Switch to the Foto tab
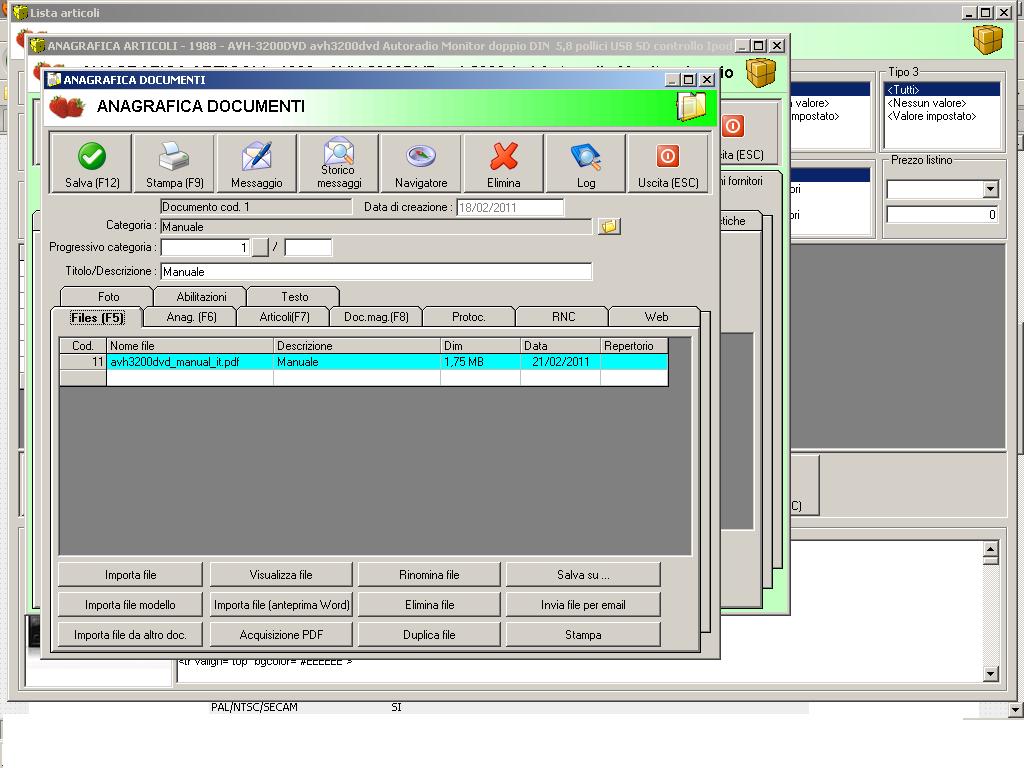Viewport: 1024px width, 768px height. 108,296
